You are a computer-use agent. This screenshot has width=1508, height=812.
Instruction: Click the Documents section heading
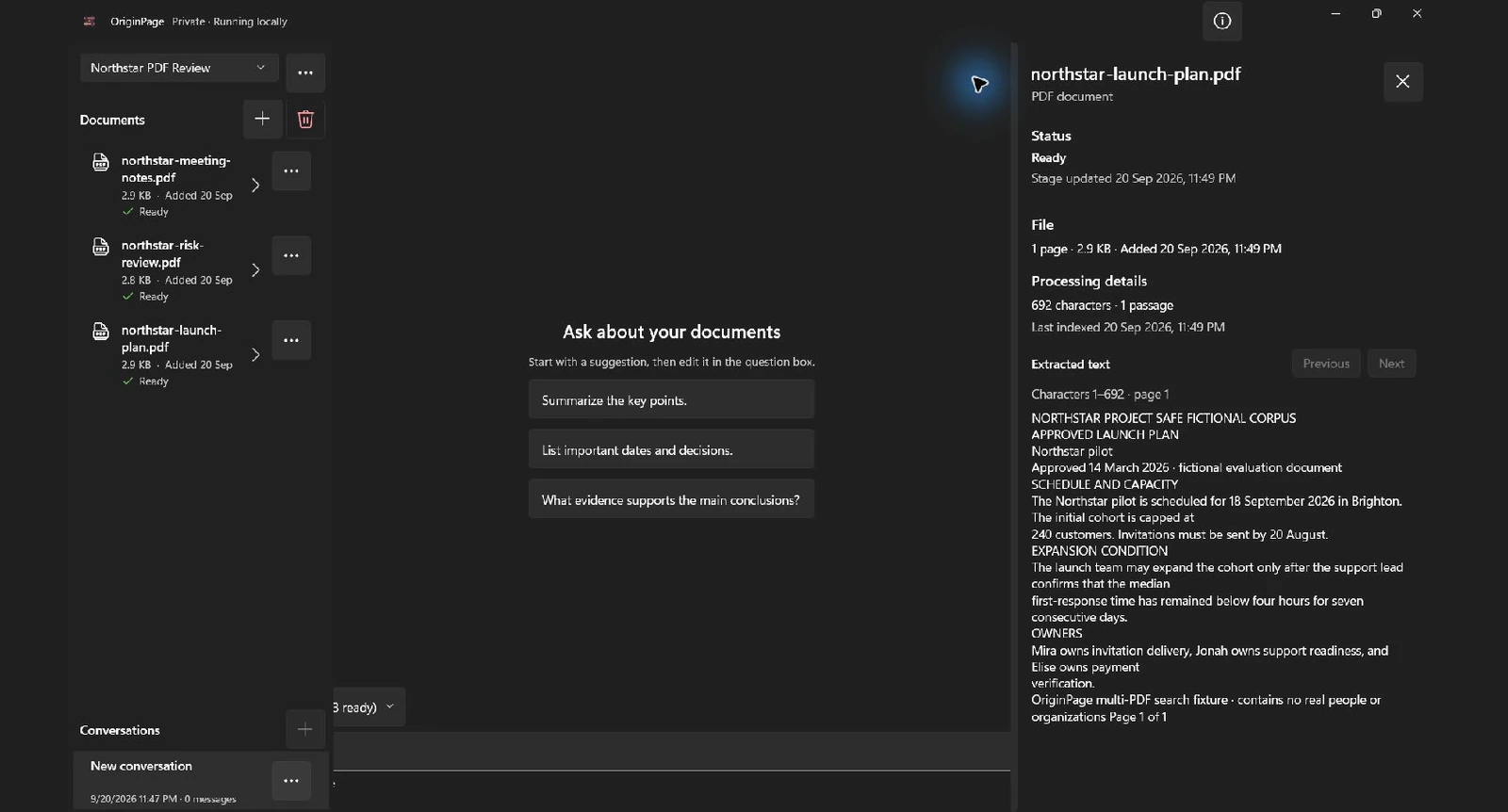112,120
